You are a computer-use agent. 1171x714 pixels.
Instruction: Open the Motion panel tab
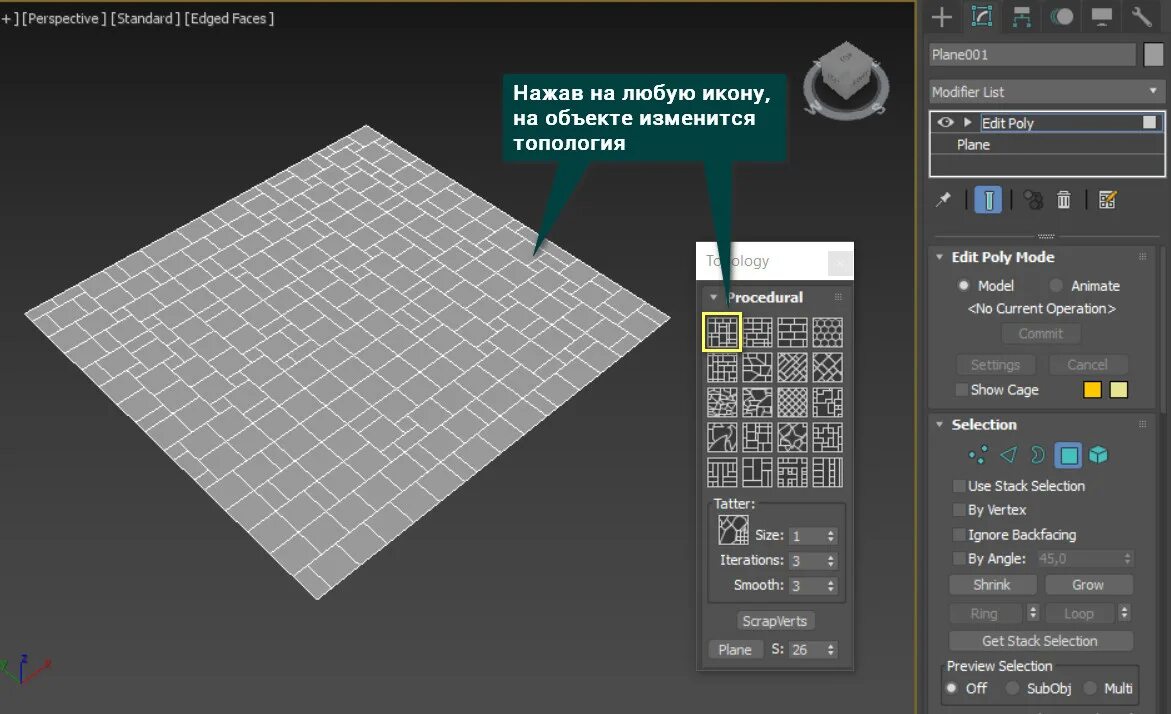pos(1061,16)
